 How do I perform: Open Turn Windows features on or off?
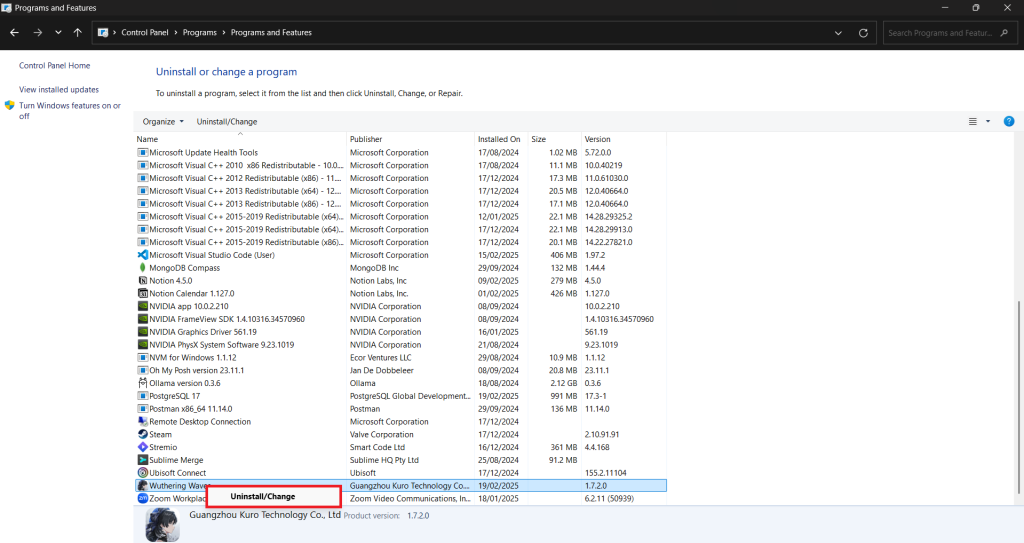coord(69,110)
